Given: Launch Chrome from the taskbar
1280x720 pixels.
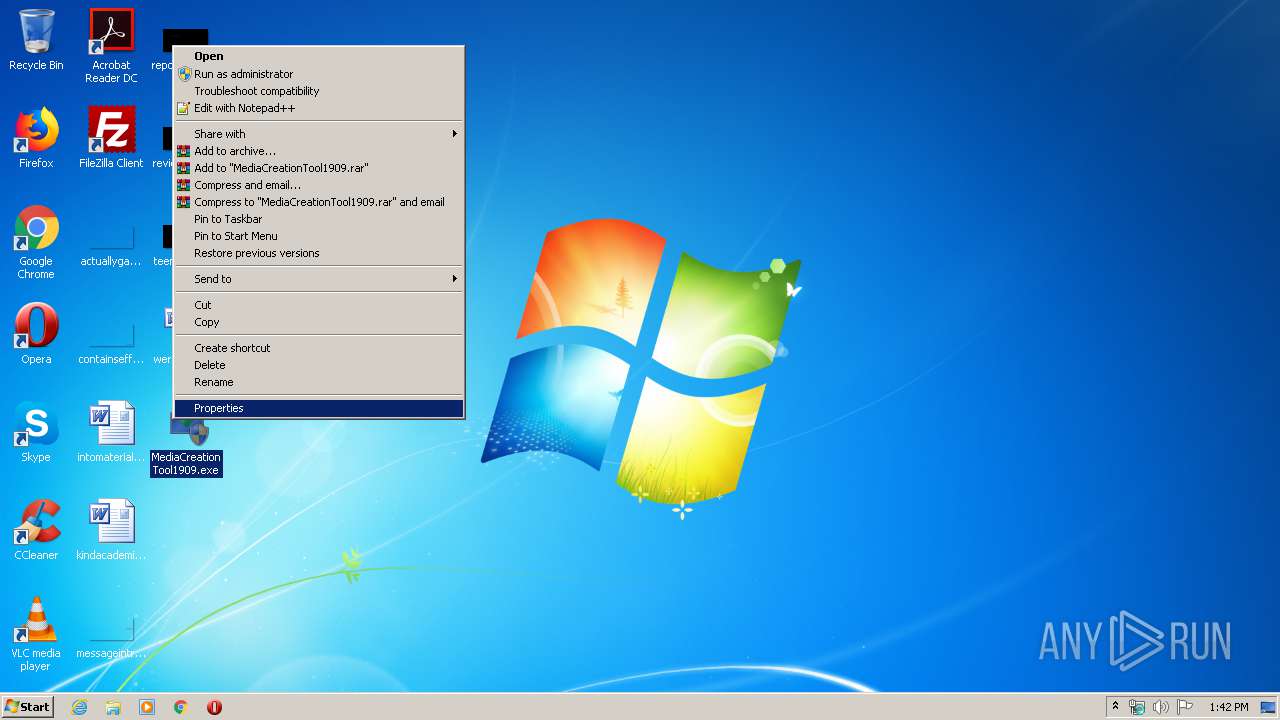Looking at the screenshot, I should (x=181, y=707).
